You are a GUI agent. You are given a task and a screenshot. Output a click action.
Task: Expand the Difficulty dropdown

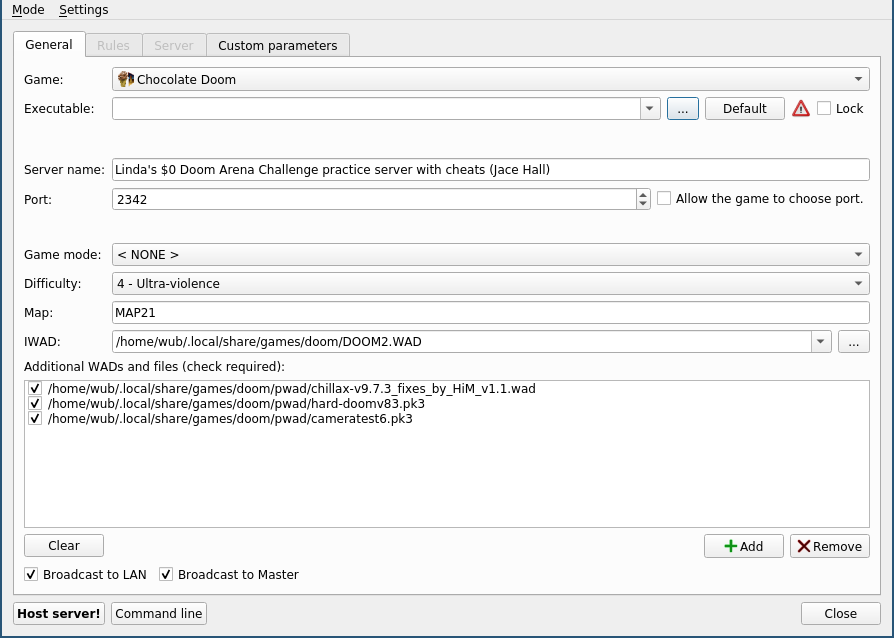point(490,284)
